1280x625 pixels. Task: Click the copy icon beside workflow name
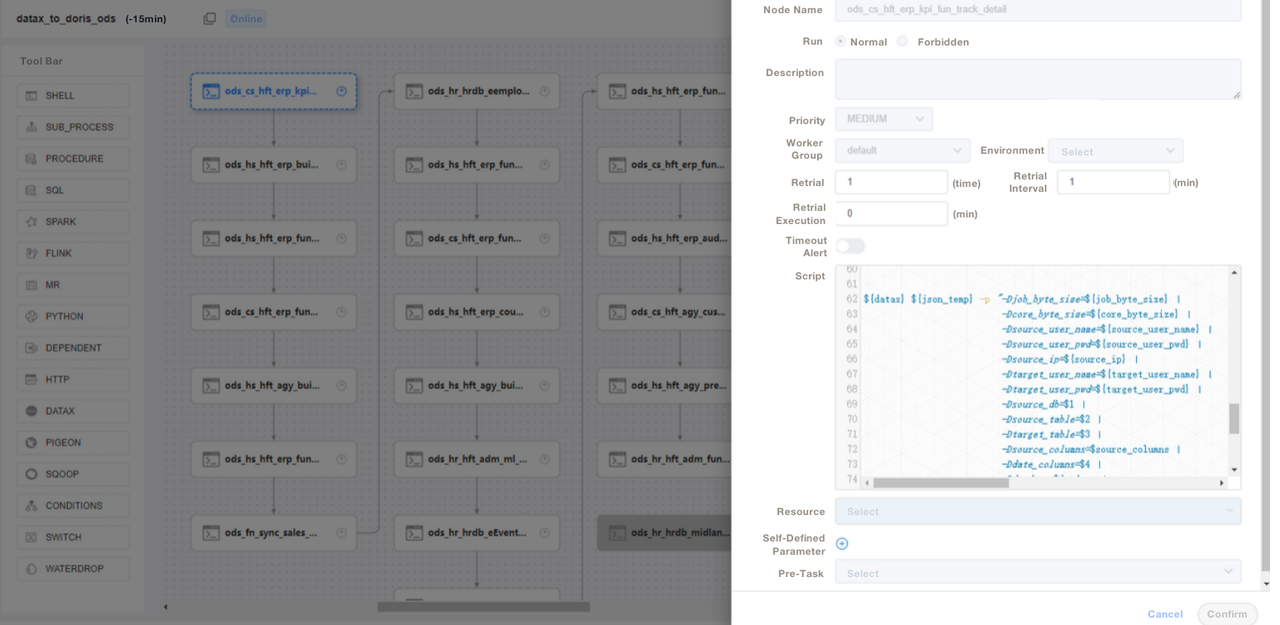click(x=209, y=19)
